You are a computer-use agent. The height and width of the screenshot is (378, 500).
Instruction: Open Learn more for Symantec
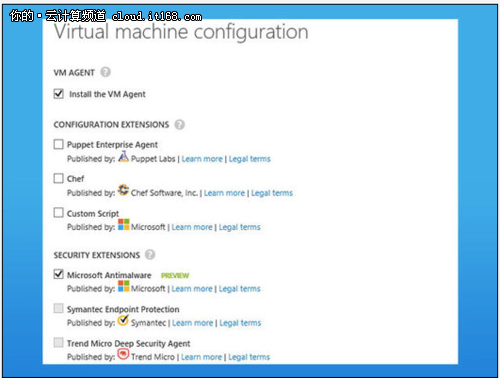pyautogui.click(x=193, y=323)
